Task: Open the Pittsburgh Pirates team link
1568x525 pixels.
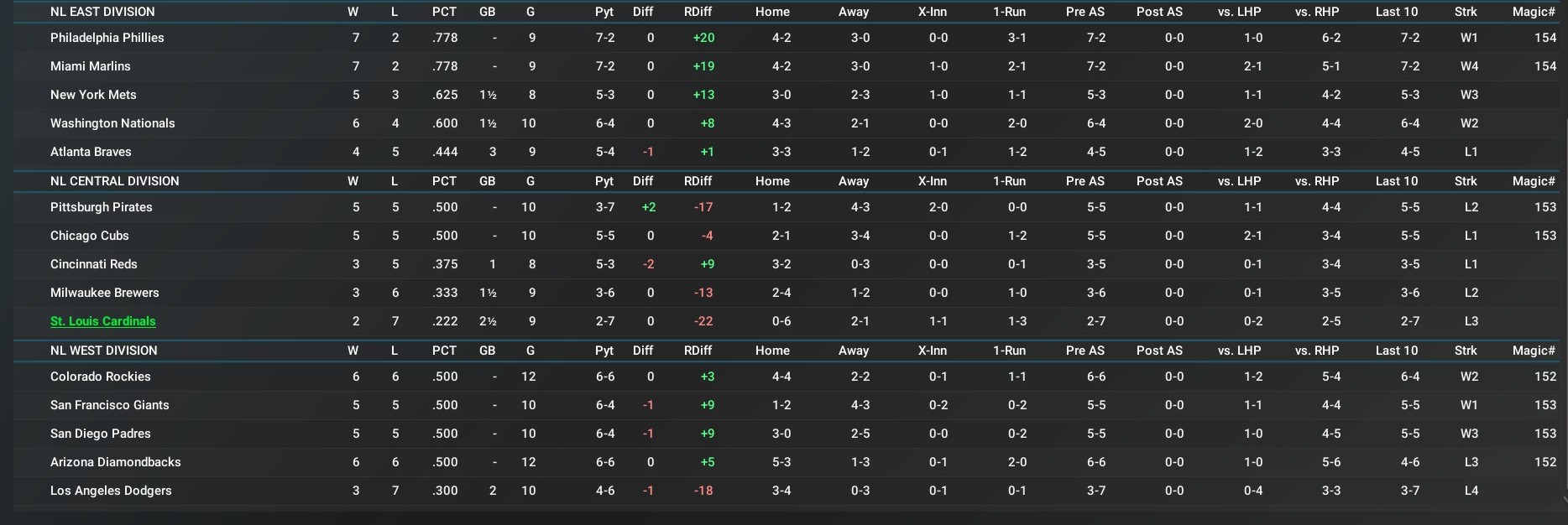Action: click(101, 207)
